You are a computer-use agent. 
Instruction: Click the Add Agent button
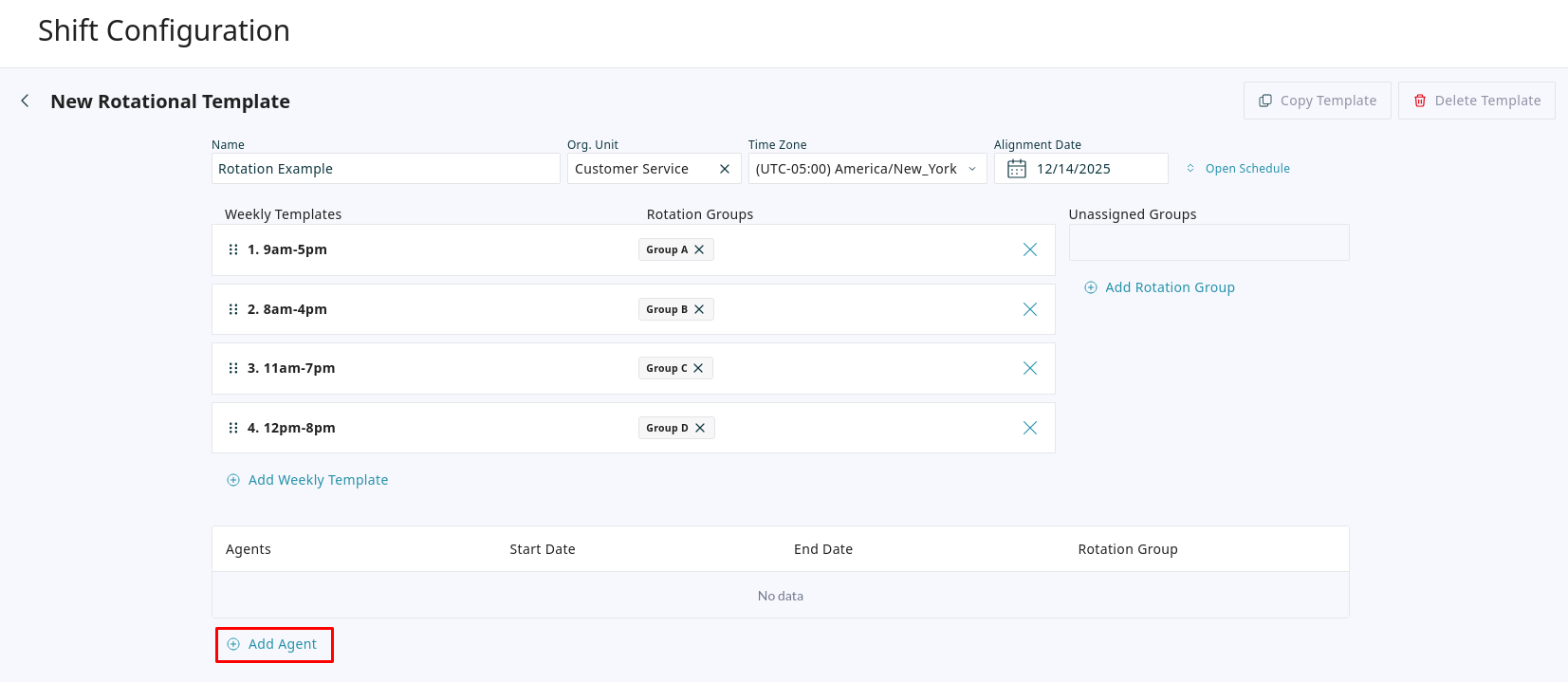274,645
